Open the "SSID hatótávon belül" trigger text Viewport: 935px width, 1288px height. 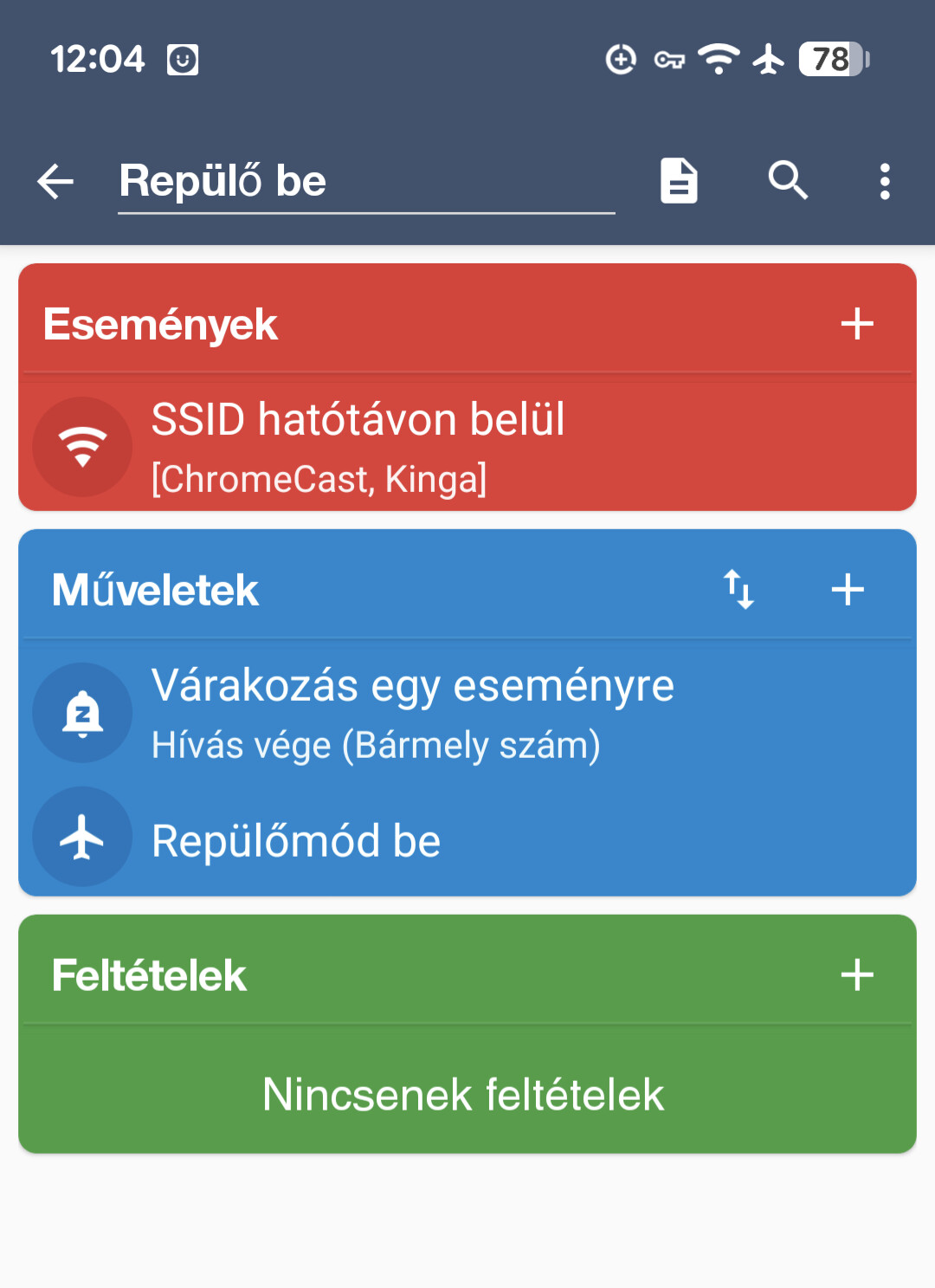pos(358,420)
